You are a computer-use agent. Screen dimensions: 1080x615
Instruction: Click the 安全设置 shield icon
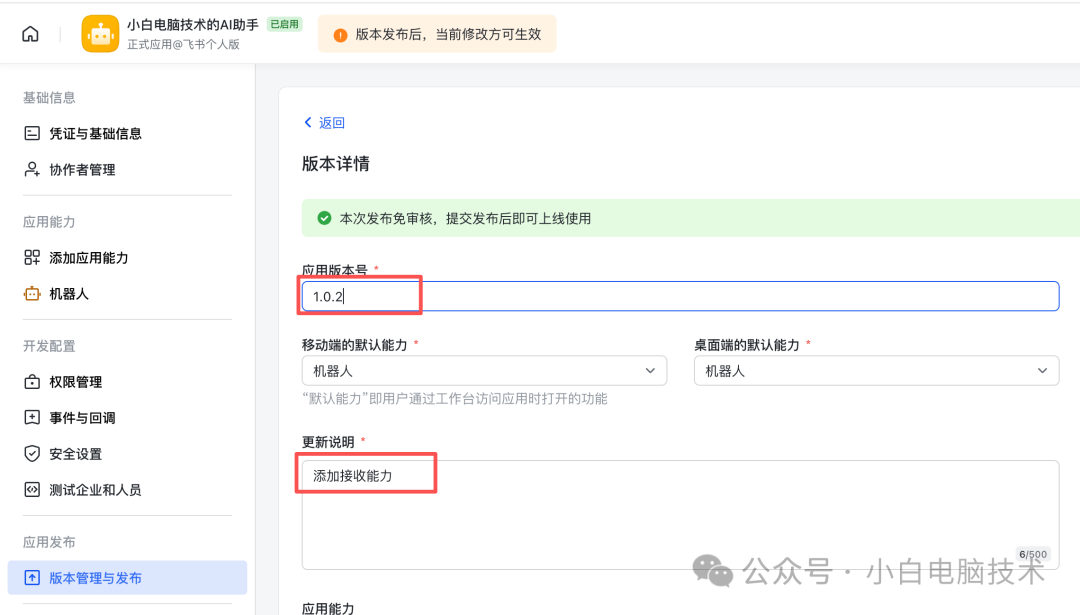click(32, 454)
